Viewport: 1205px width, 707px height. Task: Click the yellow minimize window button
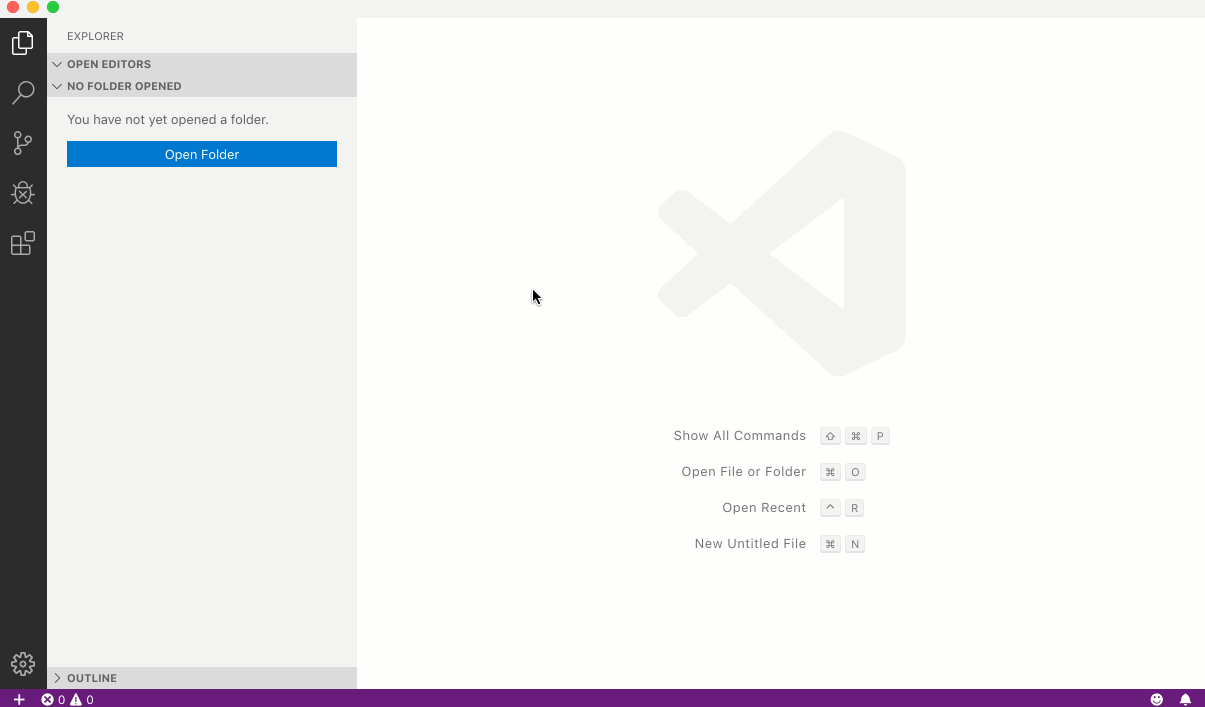point(33,7)
